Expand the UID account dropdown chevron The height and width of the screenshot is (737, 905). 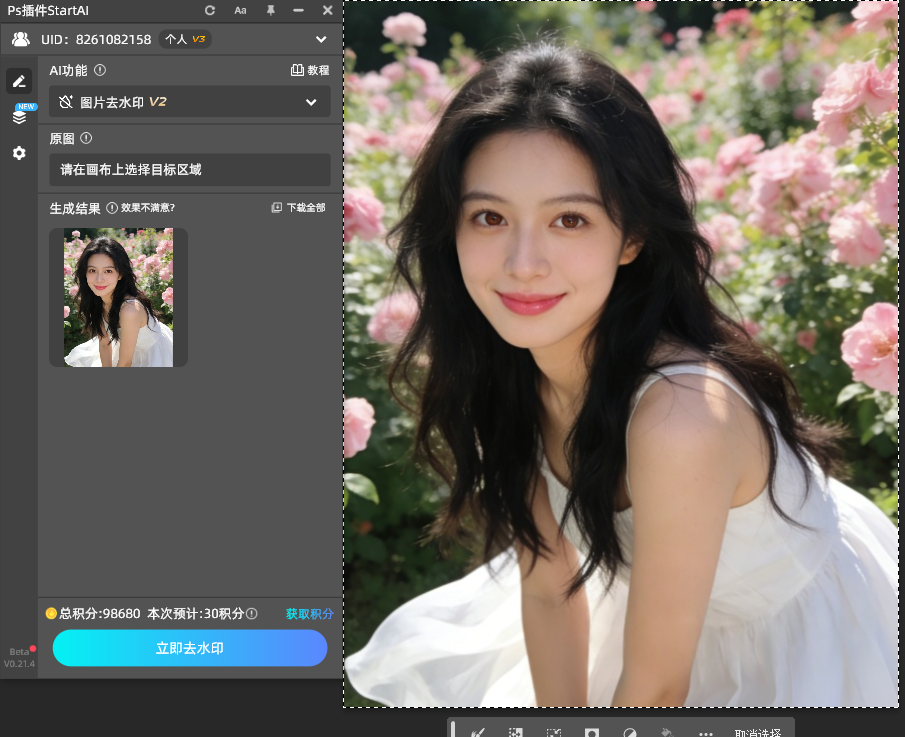coord(321,40)
